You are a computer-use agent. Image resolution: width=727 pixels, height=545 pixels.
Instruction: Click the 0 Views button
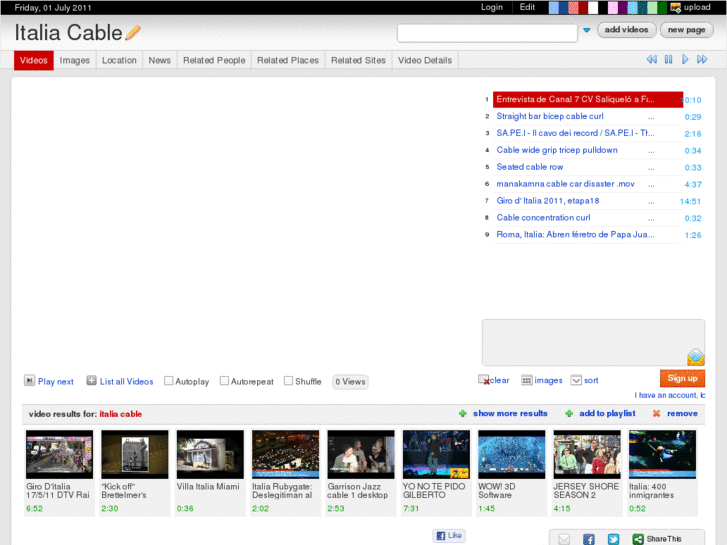click(x=350, y=381)
